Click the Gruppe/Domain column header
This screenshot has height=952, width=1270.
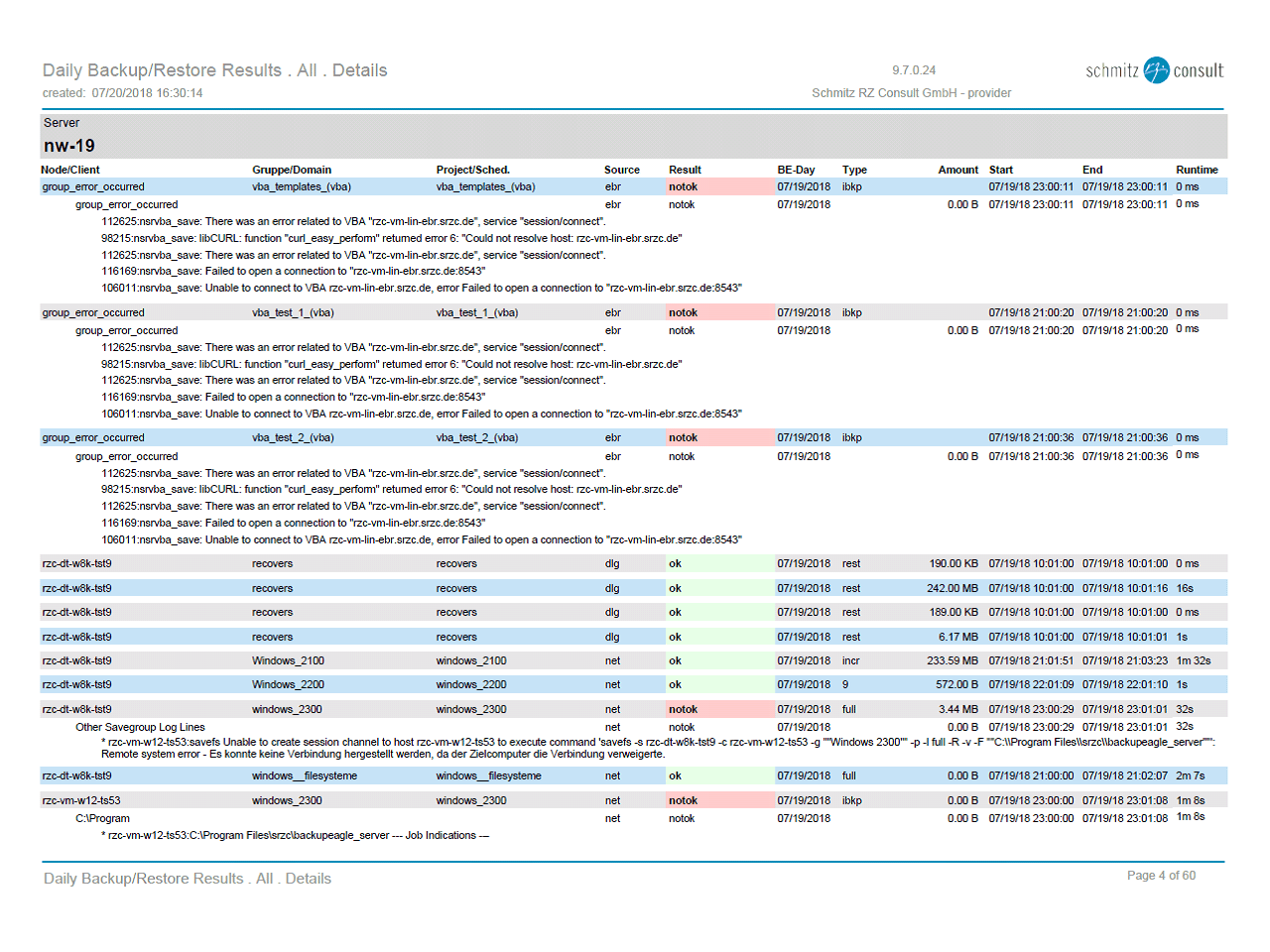click(x=292, y=170)
